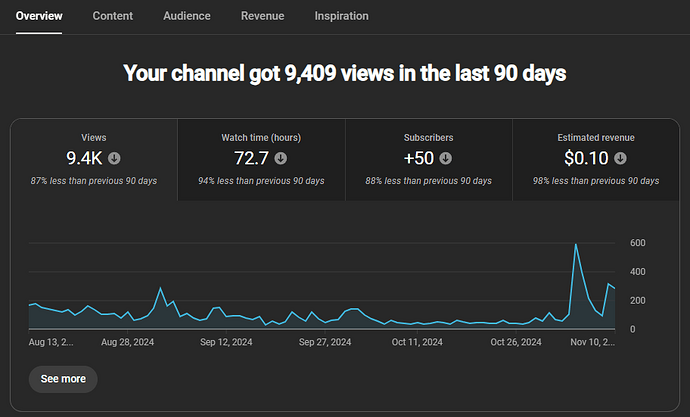Click the down arrow icon next to 72.7

[x=281, y=158]
